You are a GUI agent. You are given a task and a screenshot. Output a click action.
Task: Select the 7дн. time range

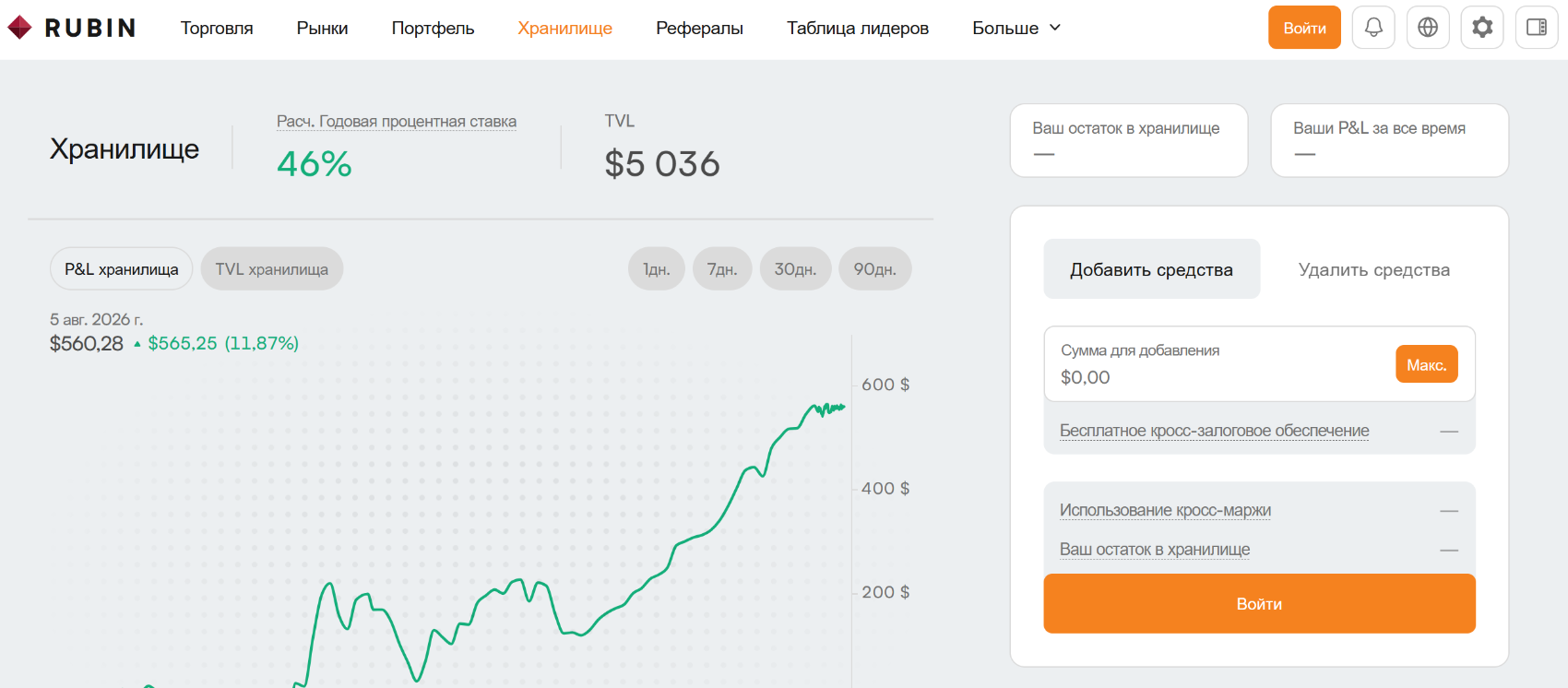[x=722, y=268]
